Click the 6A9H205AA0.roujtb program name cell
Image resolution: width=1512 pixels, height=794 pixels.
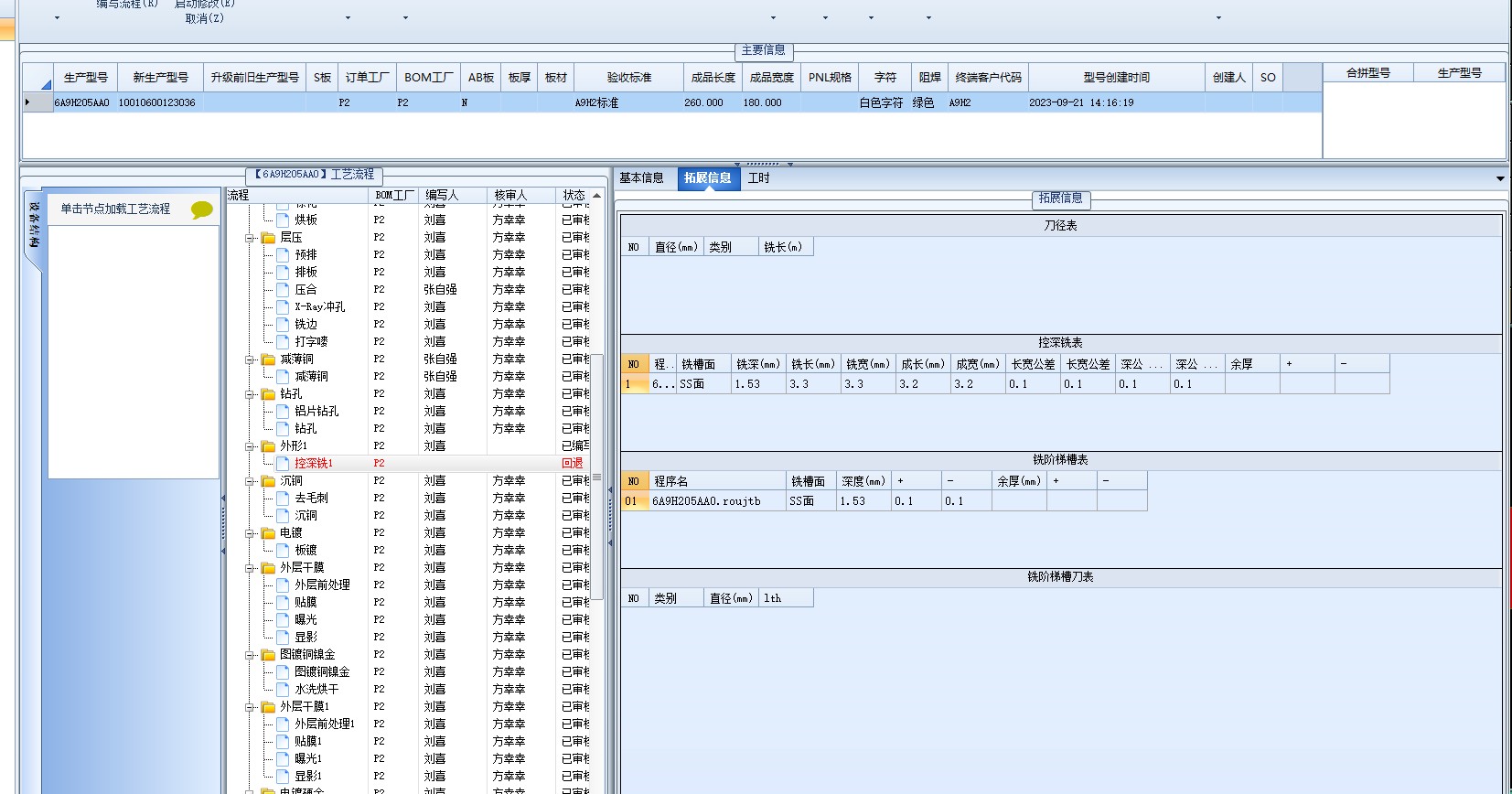point(717,500)
